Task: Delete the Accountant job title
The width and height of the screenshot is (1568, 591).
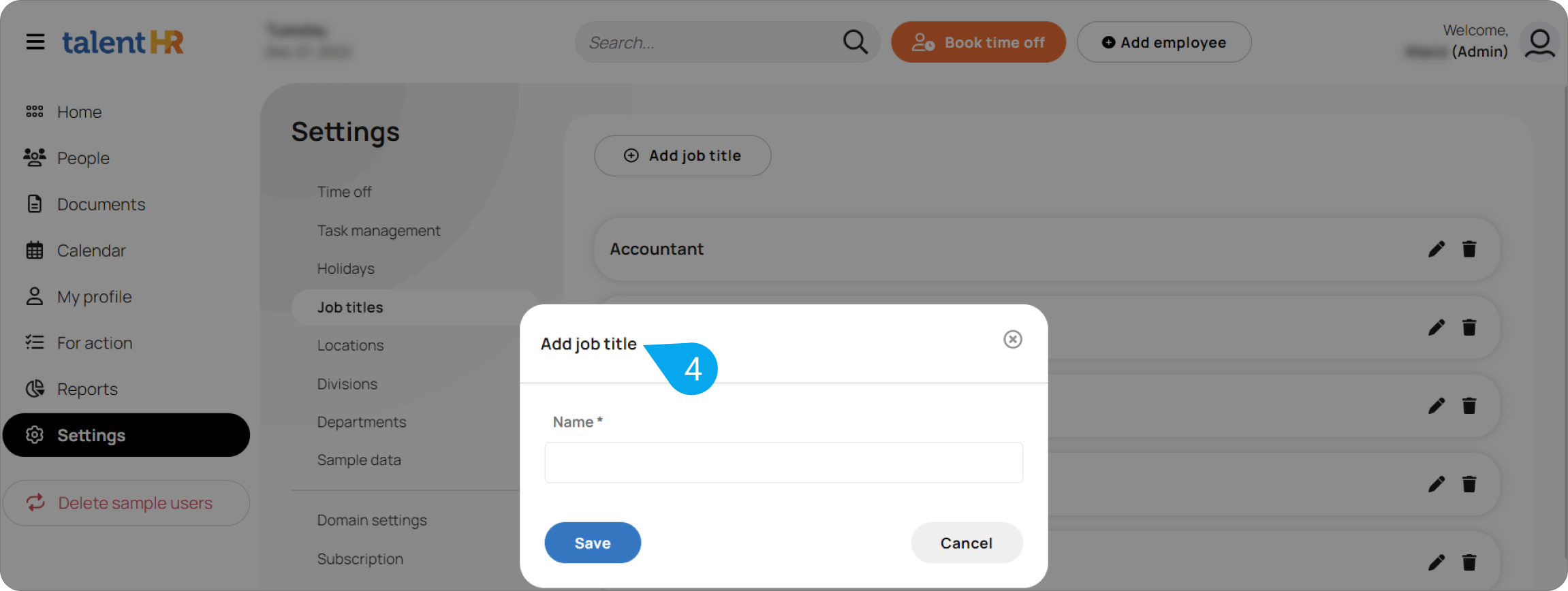Action: (x=1469, y=249)
